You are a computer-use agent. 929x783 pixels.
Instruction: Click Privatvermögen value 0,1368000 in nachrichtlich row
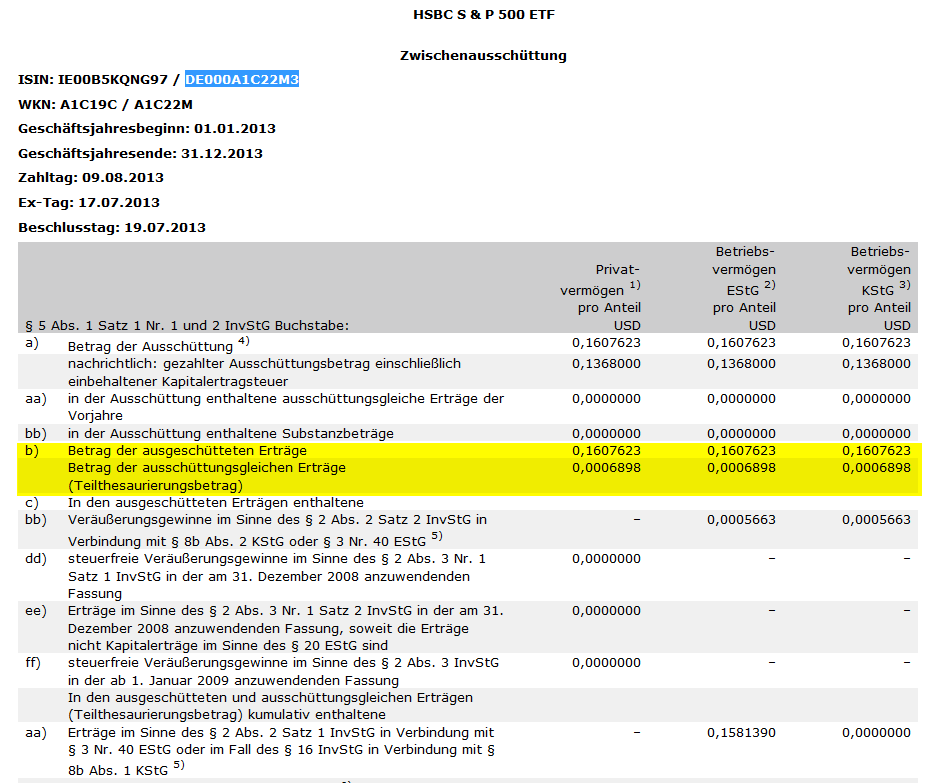pyautogui.click(x=606, y=364)
